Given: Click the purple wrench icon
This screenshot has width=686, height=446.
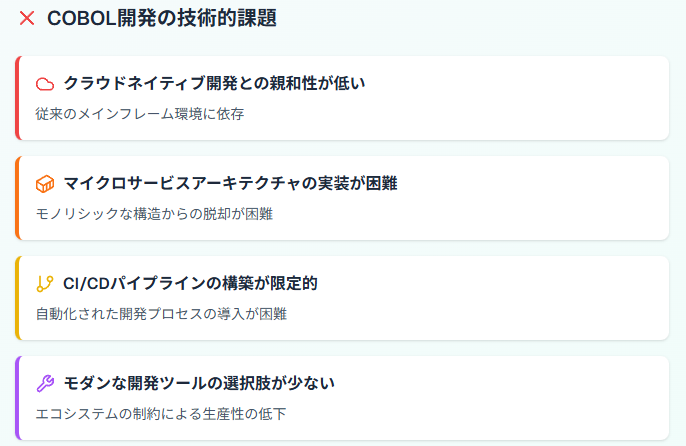Looking at the screenshot, I should click(x=45, y=384).
